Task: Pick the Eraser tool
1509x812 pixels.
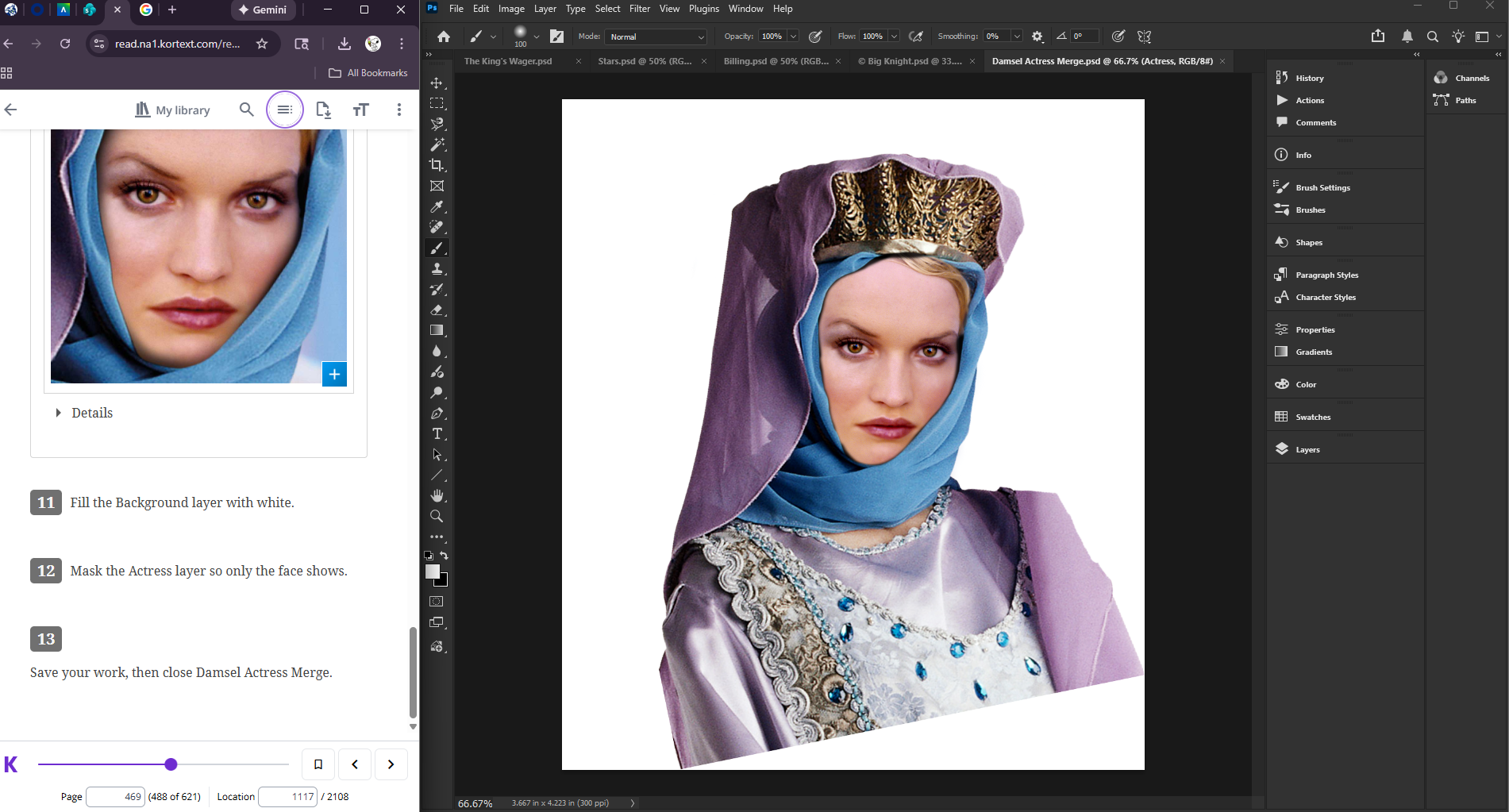Action: pyautogui.click(x=437, y=310)
